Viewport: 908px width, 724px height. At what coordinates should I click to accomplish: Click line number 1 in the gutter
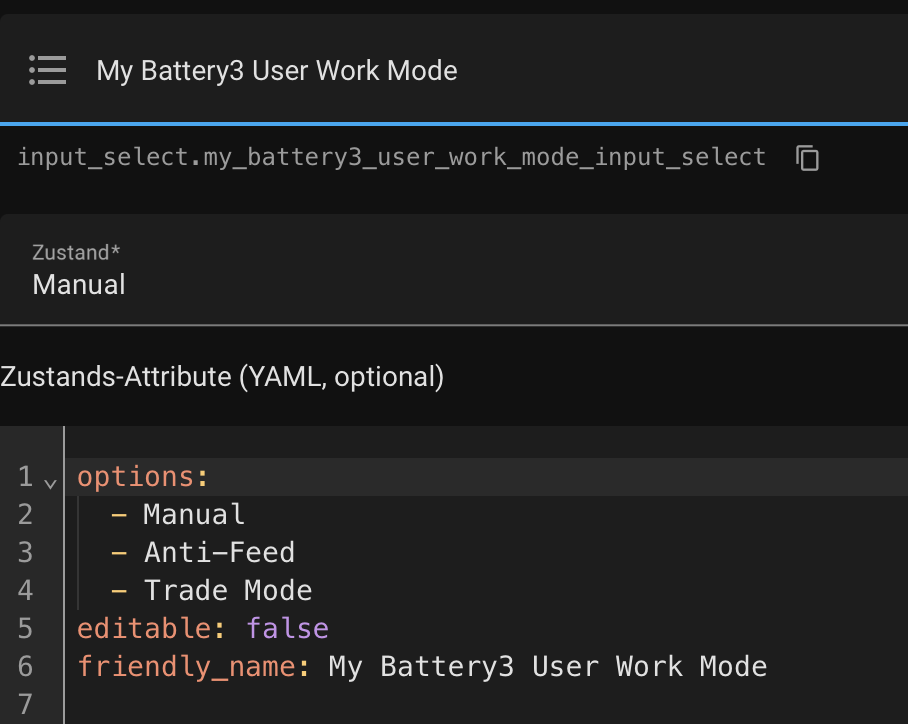[x=25, y=477]
